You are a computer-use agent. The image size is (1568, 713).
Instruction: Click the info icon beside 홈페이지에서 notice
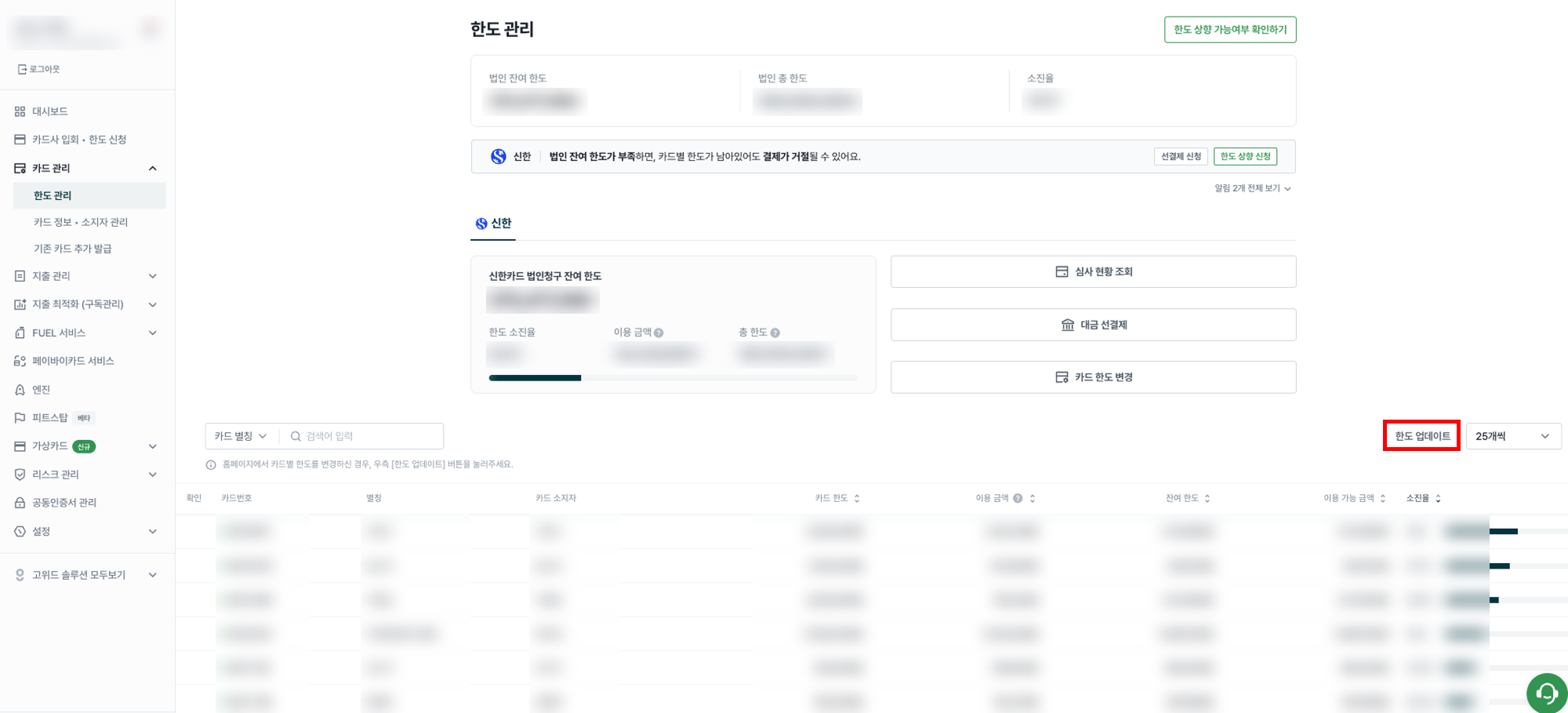coord(211,465)
